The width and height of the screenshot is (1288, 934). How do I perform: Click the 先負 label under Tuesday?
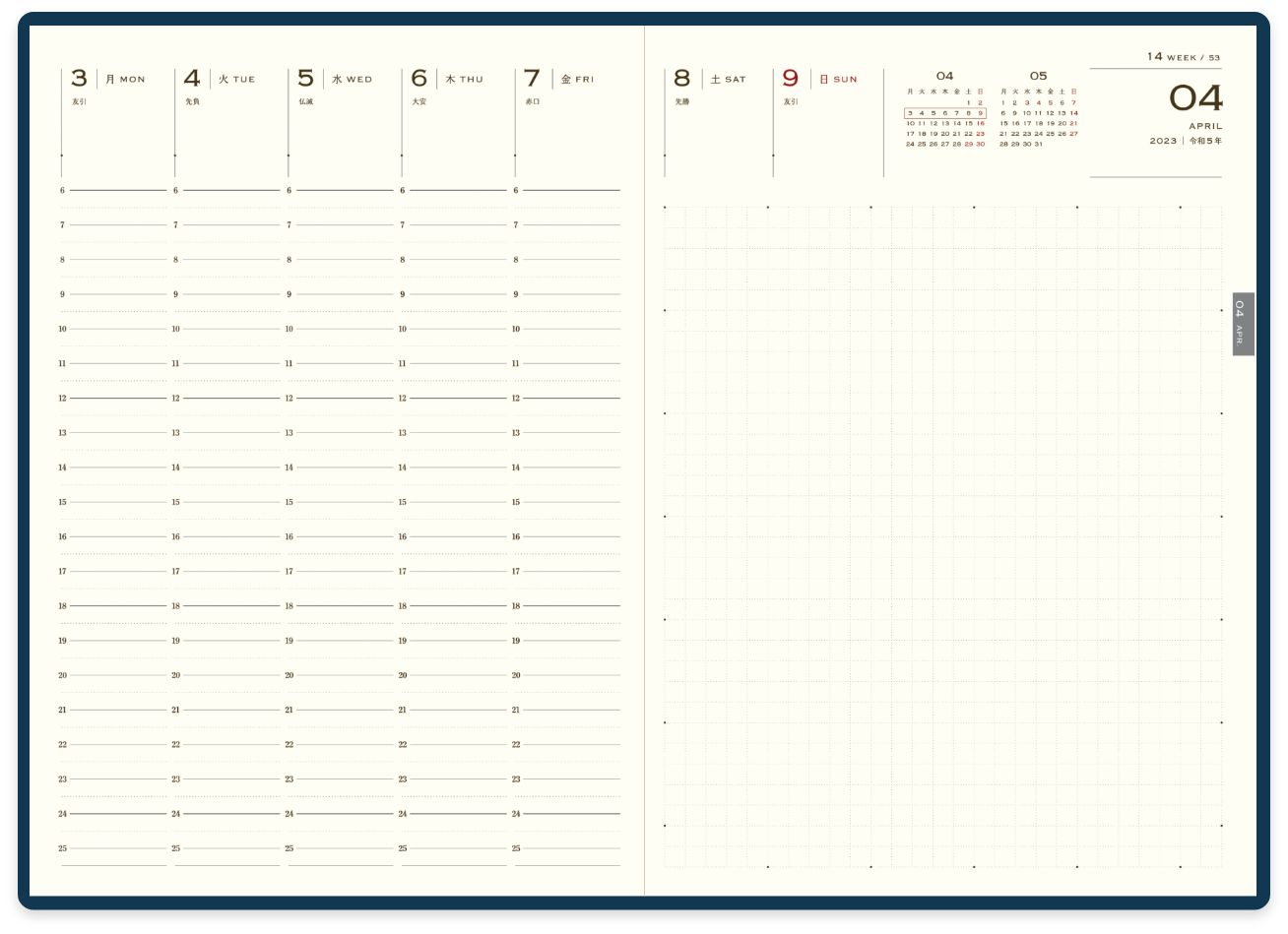192,101
